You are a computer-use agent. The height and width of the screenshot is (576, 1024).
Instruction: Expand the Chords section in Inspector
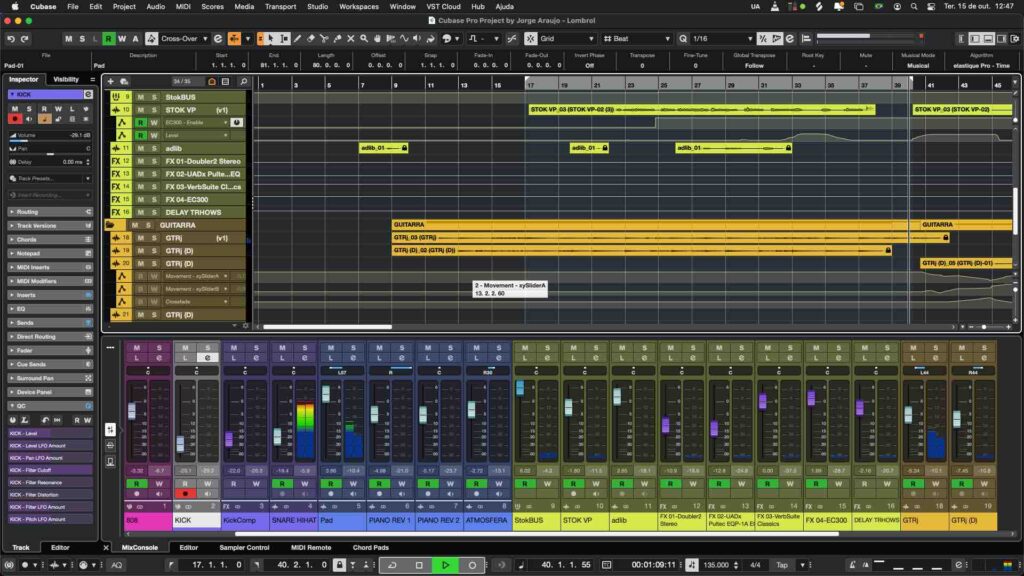point(50,240)
